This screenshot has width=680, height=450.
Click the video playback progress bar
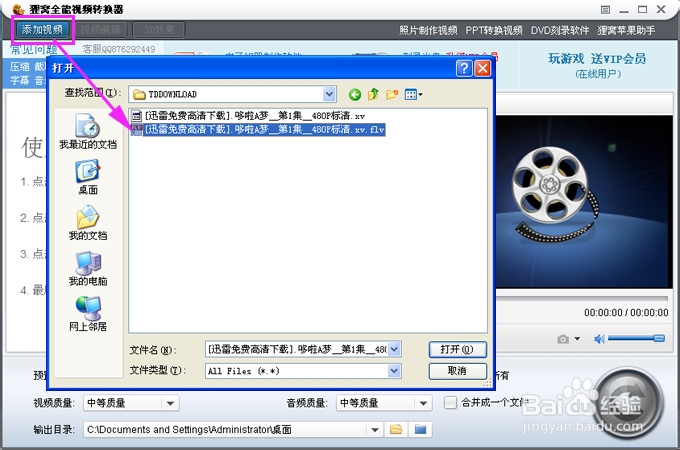[582, 298]
